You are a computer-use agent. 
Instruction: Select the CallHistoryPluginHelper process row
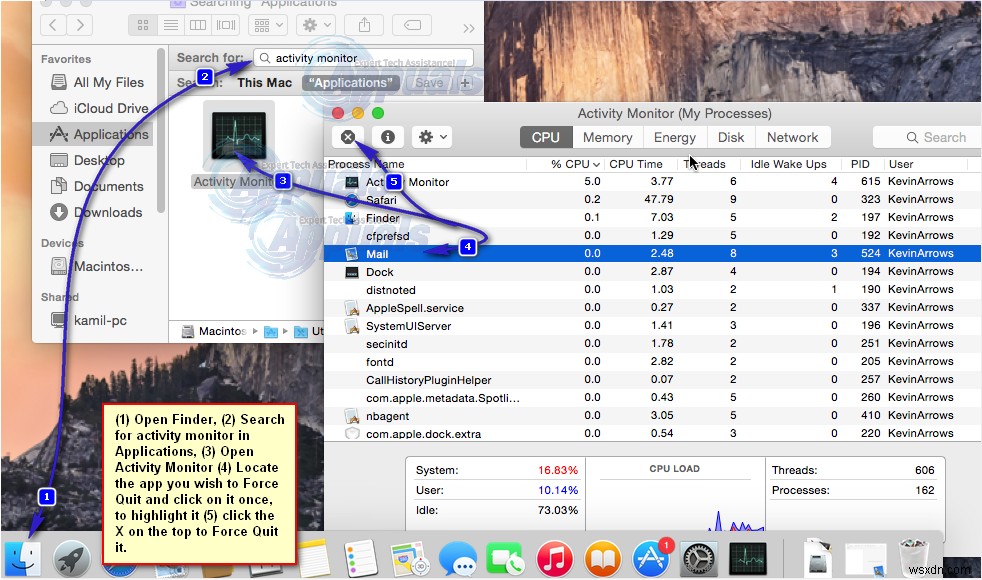click(652, 380)
